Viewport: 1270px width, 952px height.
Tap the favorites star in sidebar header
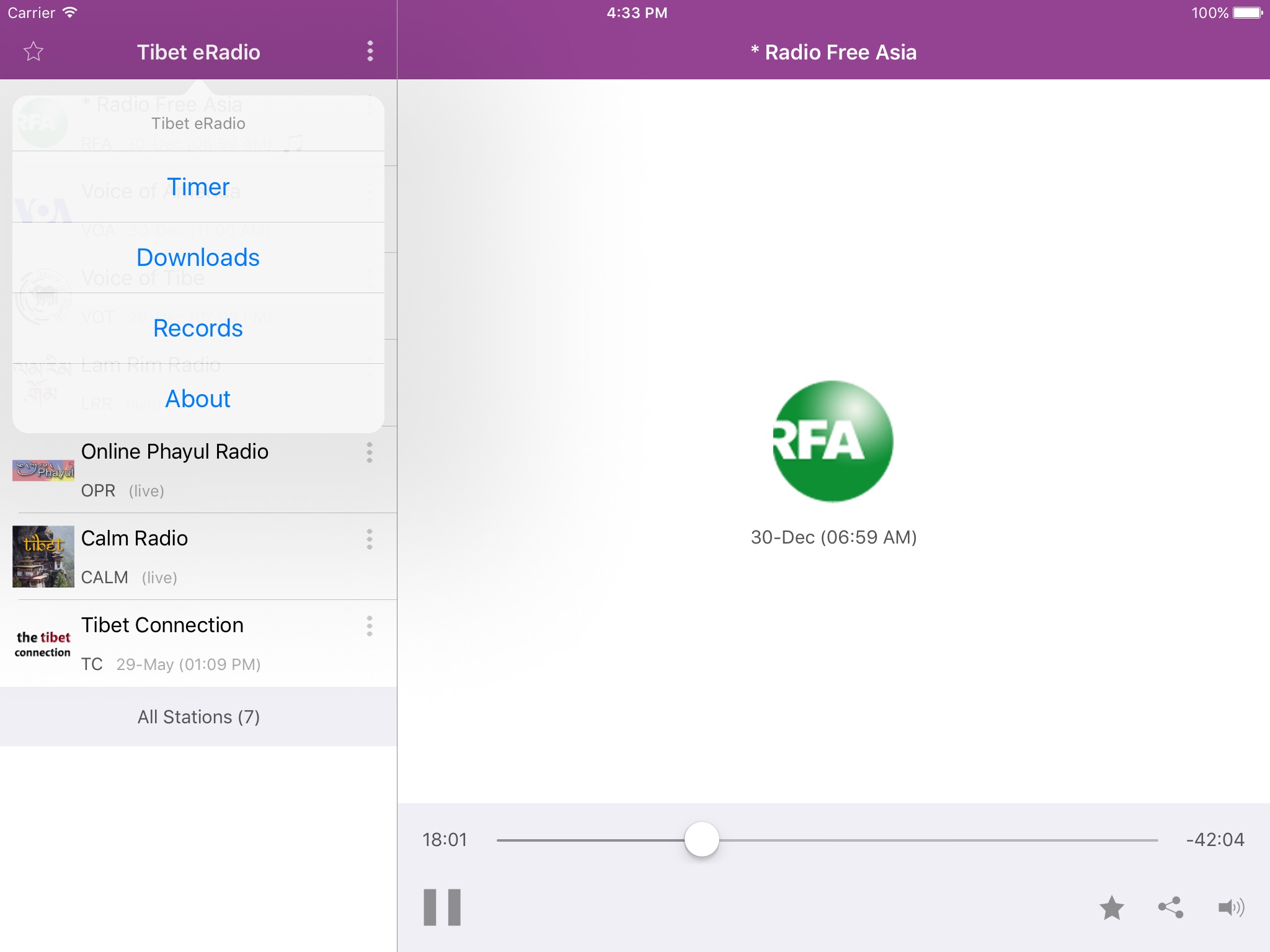(x=33, y=51)
